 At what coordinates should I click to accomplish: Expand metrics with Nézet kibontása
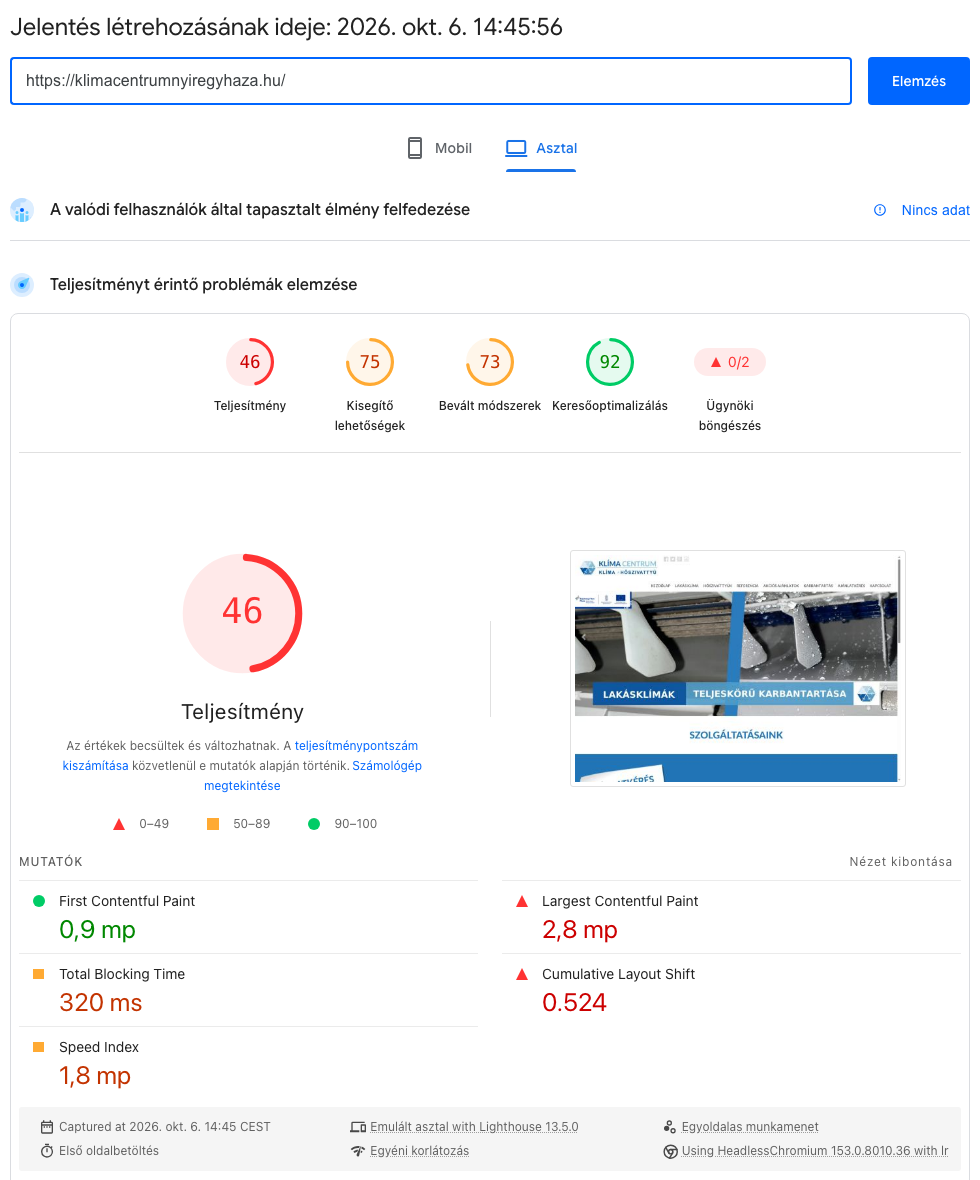coord(900,862)
